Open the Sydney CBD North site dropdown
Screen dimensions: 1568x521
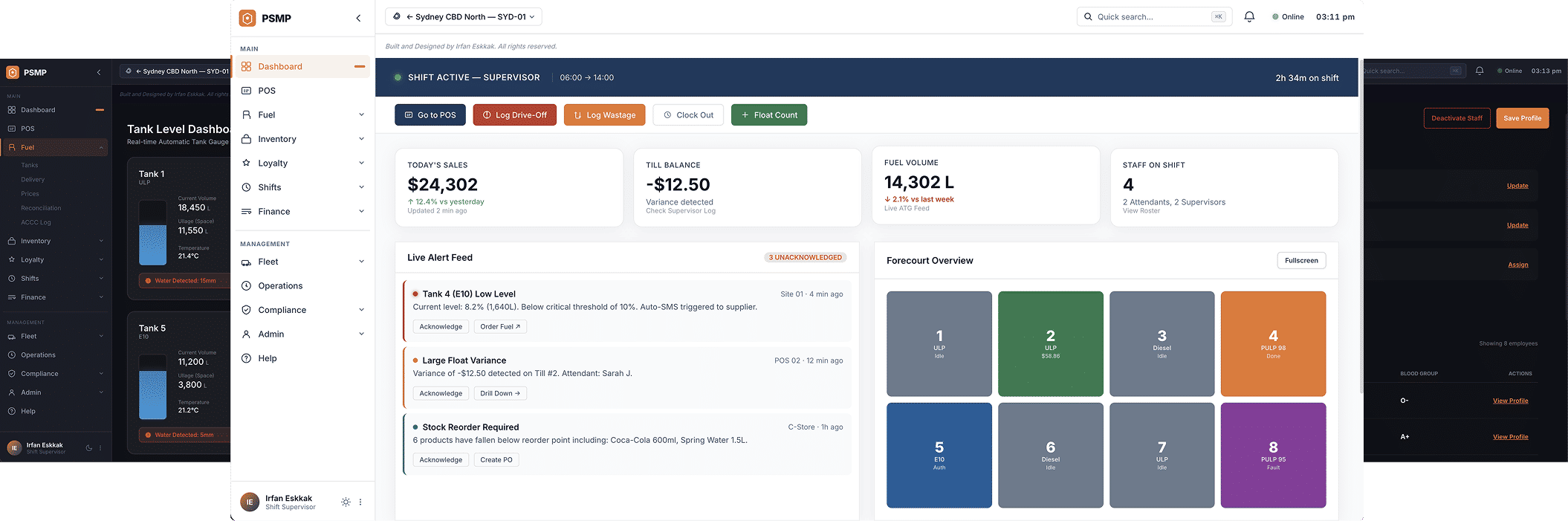click(464, 16)
